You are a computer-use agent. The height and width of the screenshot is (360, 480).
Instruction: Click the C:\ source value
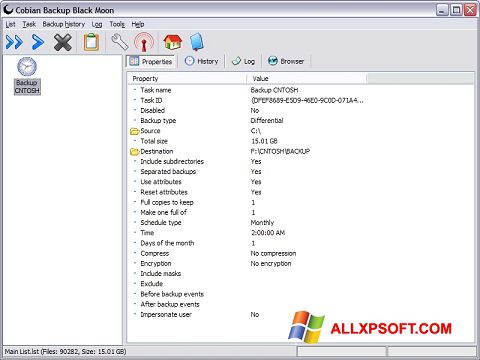tap(256, 131)
